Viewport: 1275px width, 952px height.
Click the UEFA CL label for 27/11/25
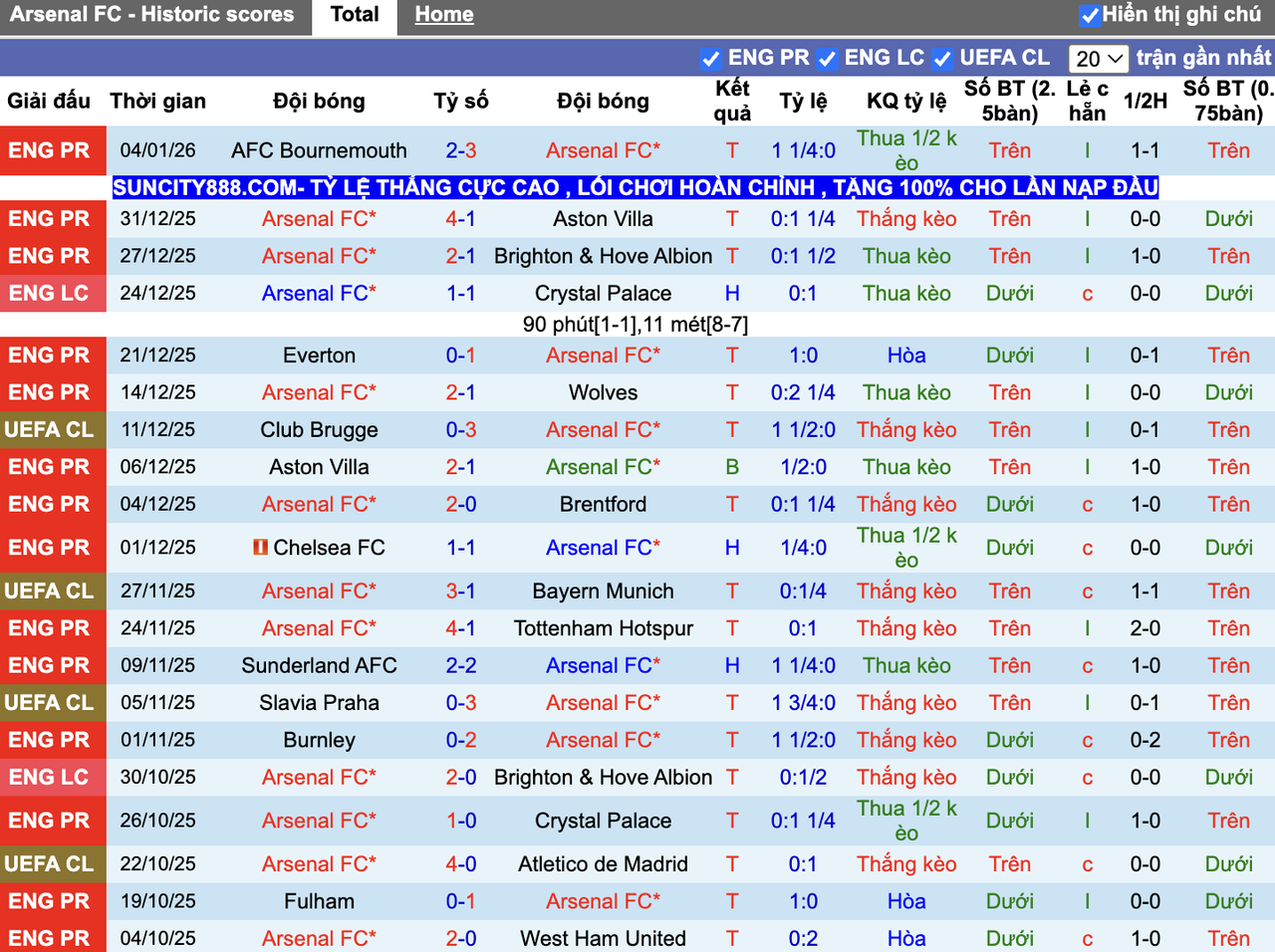point(49,592)
